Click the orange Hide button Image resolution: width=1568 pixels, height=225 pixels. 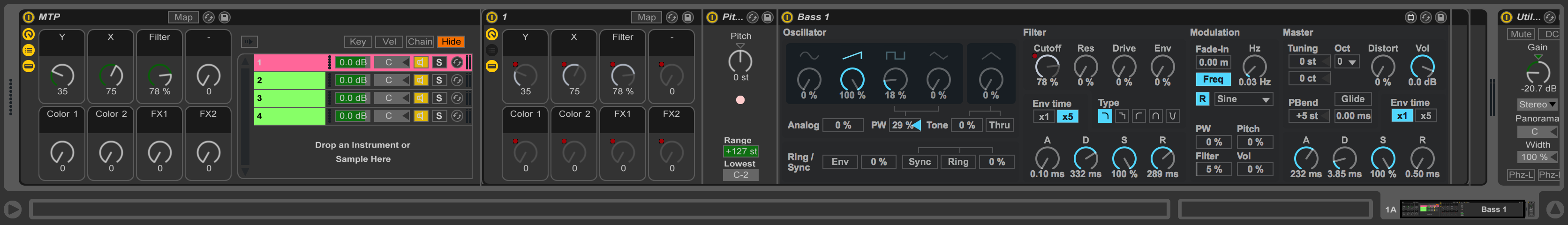tap(451, 41)
